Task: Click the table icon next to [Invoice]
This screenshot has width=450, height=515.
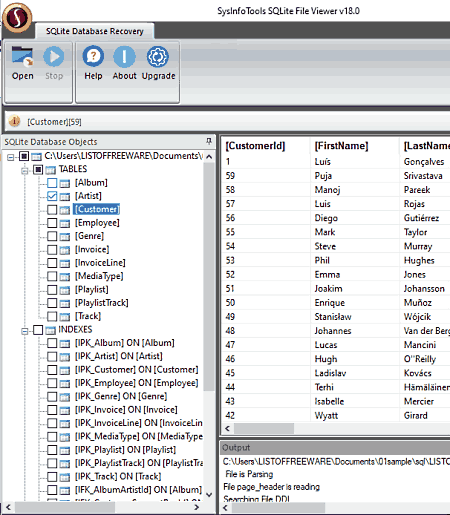Action: pos(65,250)
